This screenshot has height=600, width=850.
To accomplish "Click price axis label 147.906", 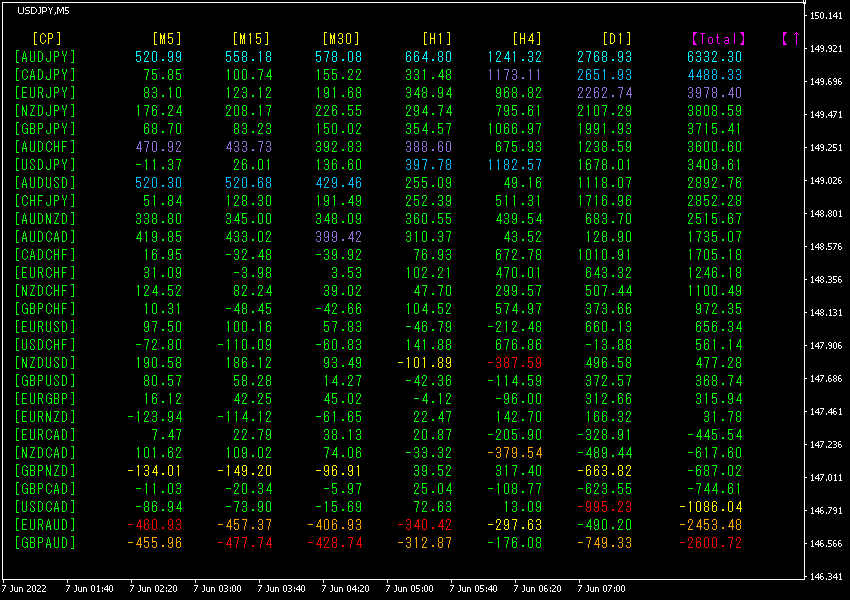I will (x=826, y=345).
